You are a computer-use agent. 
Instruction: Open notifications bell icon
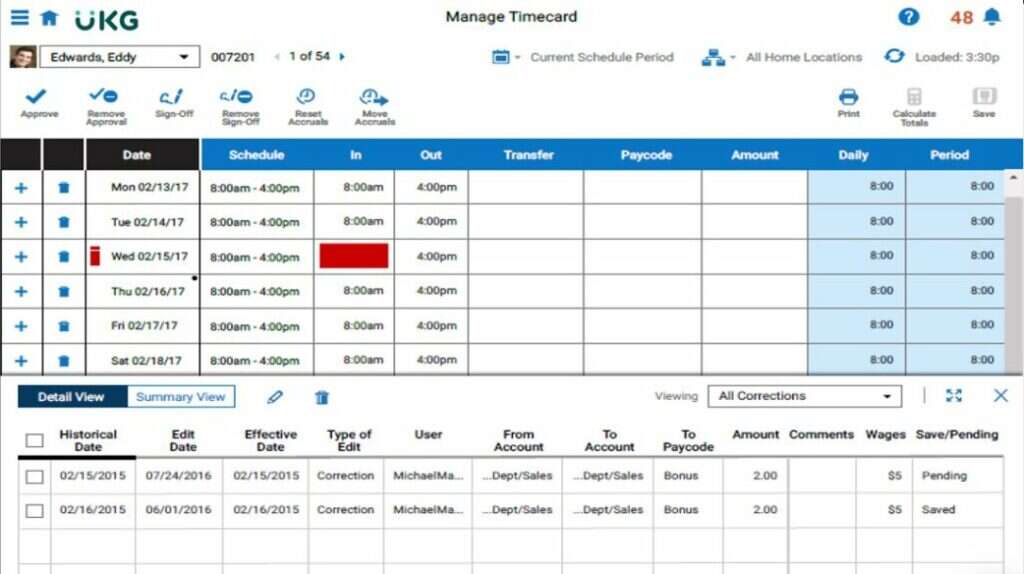(x=992, y=17)
